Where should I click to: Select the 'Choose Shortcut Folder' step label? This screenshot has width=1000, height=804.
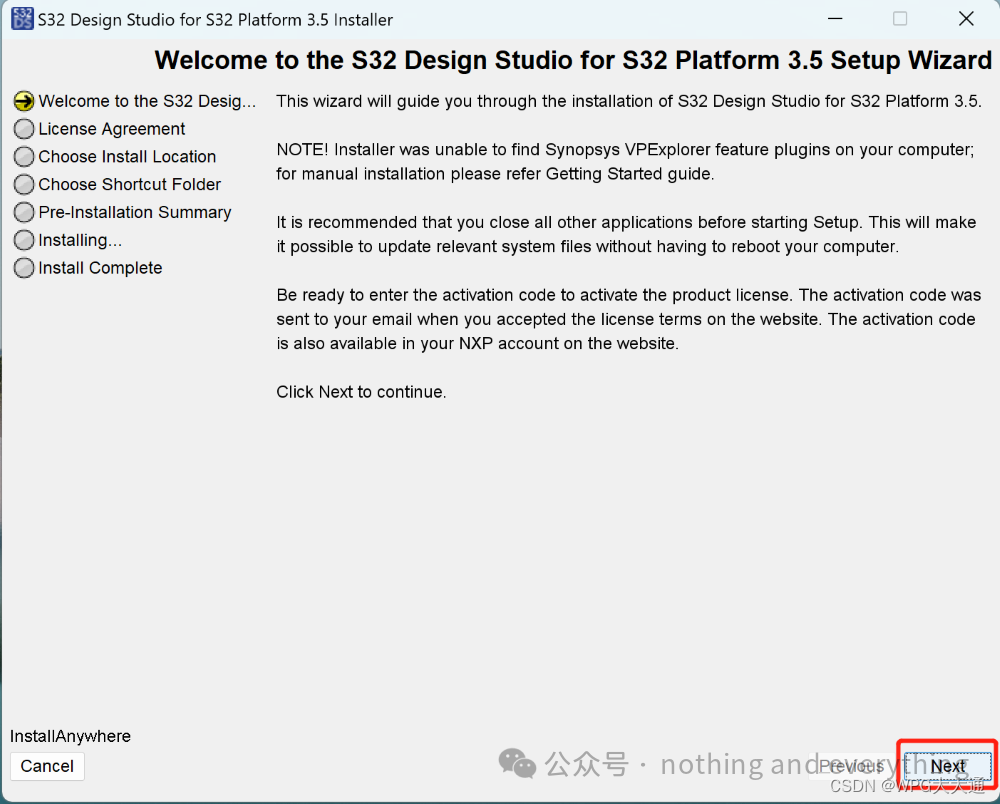click(129, 184)
